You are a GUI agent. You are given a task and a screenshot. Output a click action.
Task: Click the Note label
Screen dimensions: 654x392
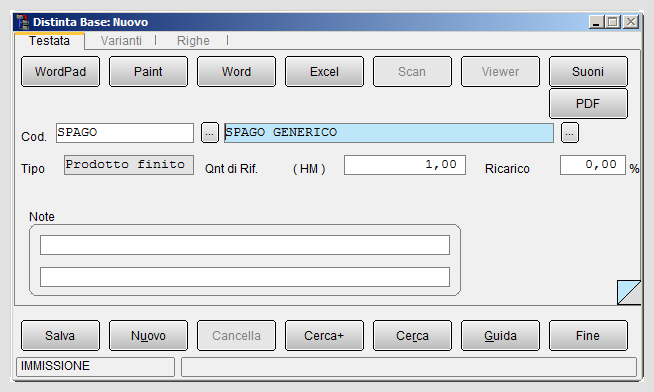point(42,216)
